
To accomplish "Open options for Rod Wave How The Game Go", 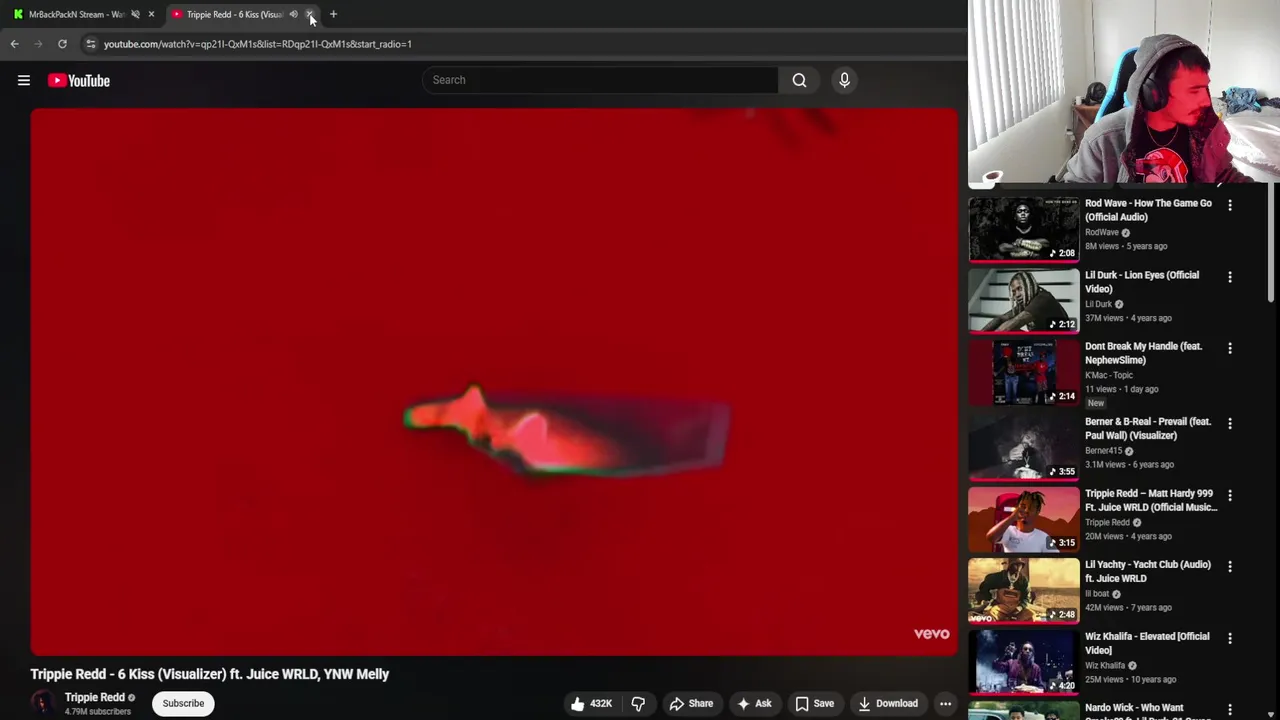I will (x=1230, y=205).
